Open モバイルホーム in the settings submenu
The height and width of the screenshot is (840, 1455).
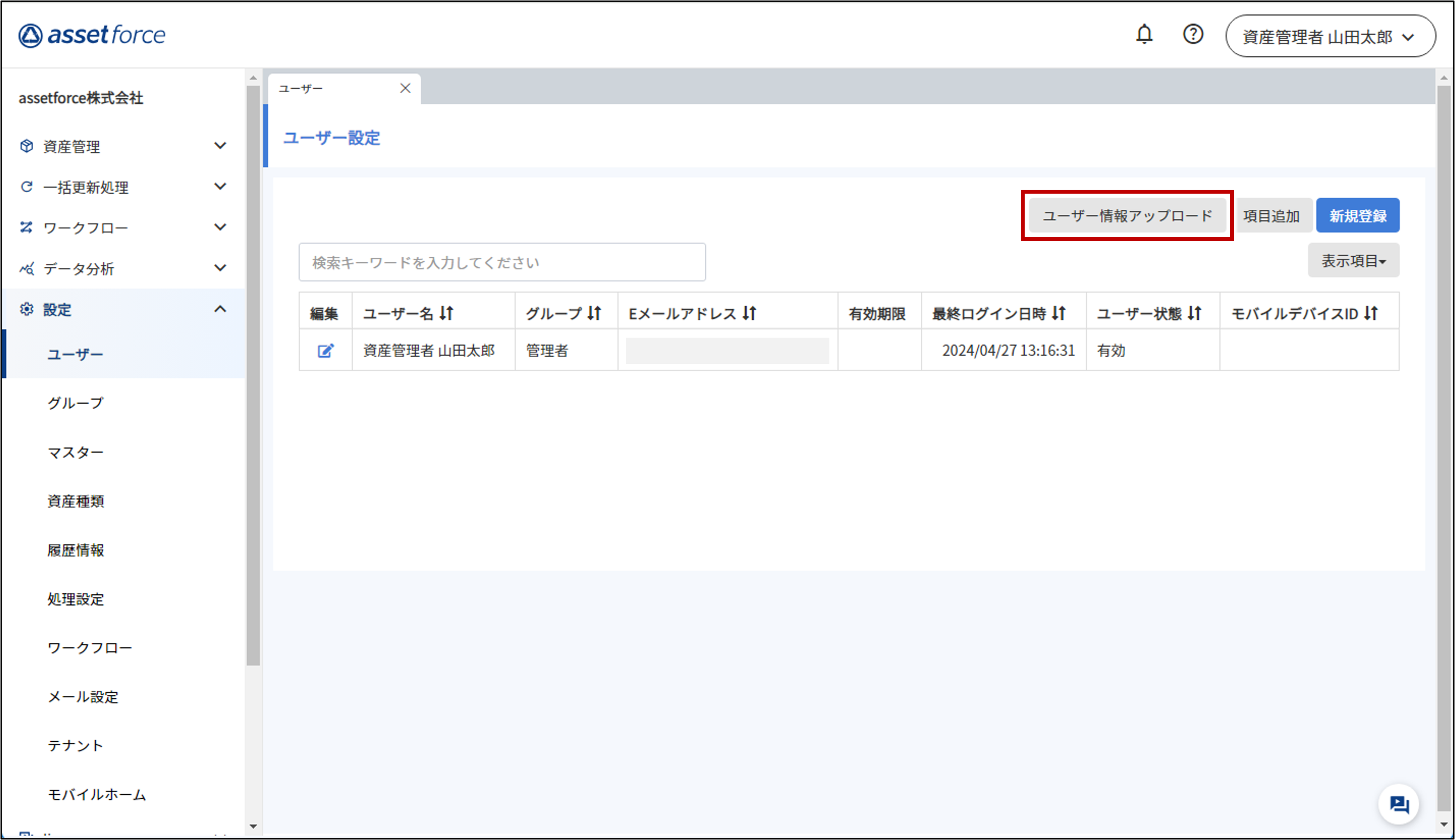coord(97,794)
